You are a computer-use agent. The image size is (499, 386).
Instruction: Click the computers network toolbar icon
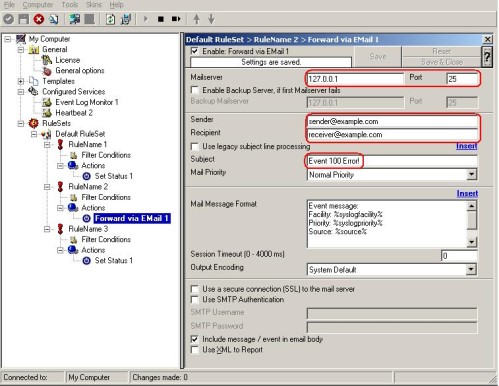[x=74, y=19]
